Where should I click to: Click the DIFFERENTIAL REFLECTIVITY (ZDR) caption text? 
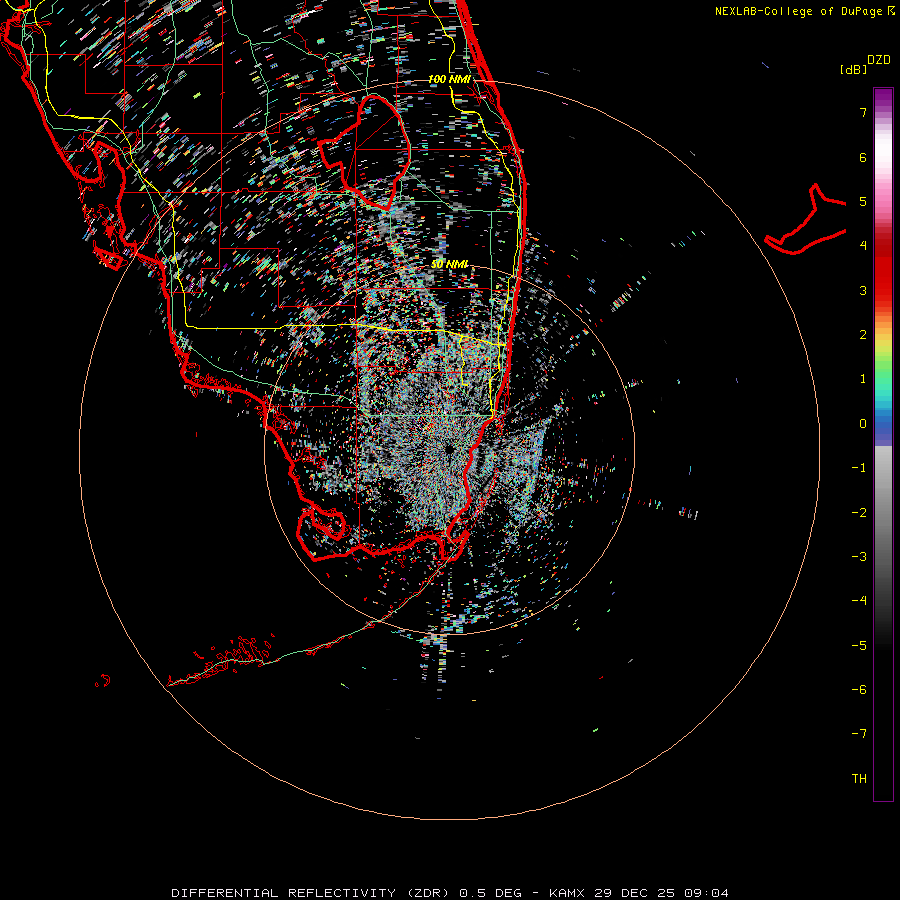pyautogui.click(x=309, y=893)
